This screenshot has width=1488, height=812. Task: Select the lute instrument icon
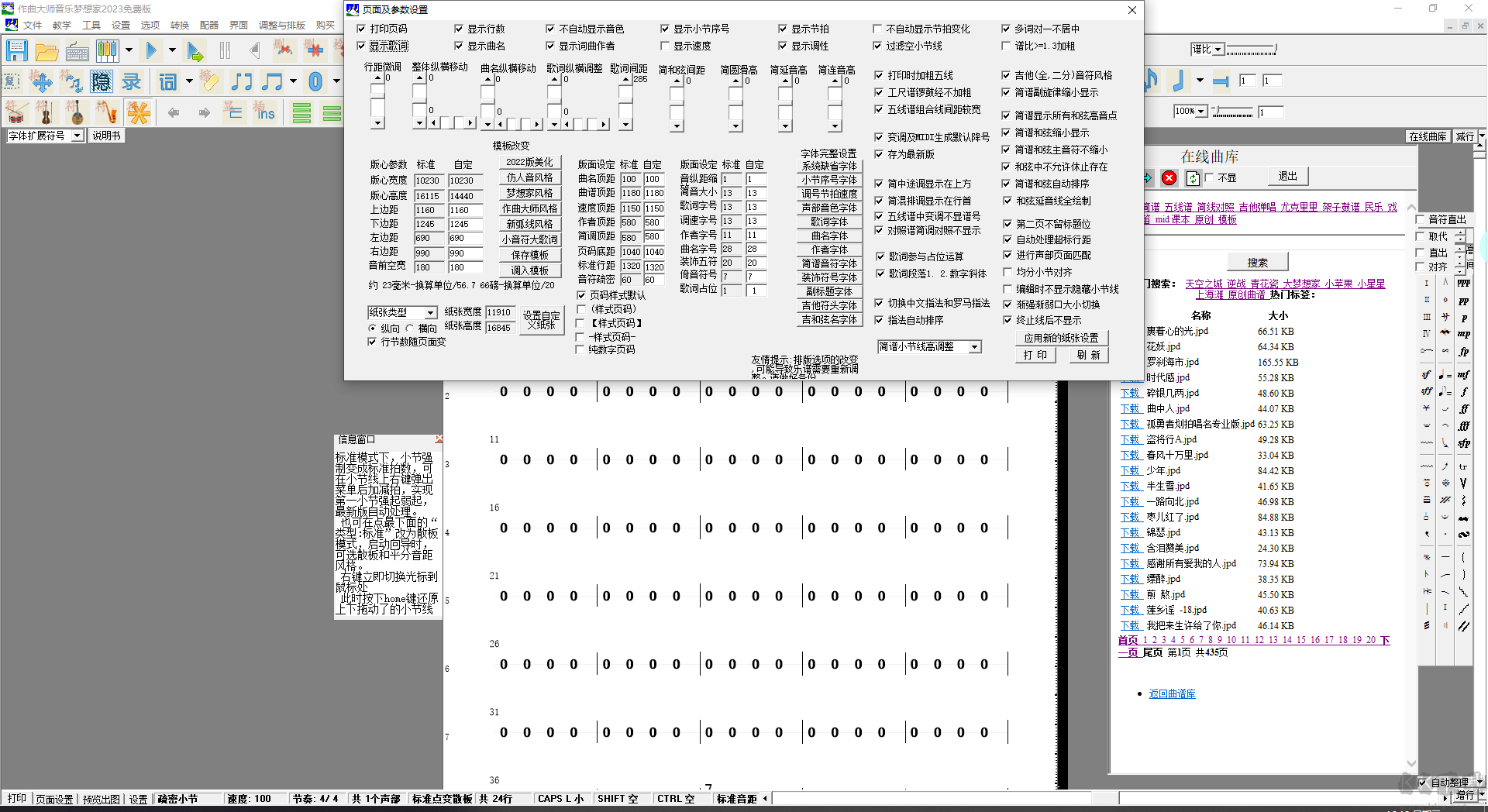click(x=76, y=112)
